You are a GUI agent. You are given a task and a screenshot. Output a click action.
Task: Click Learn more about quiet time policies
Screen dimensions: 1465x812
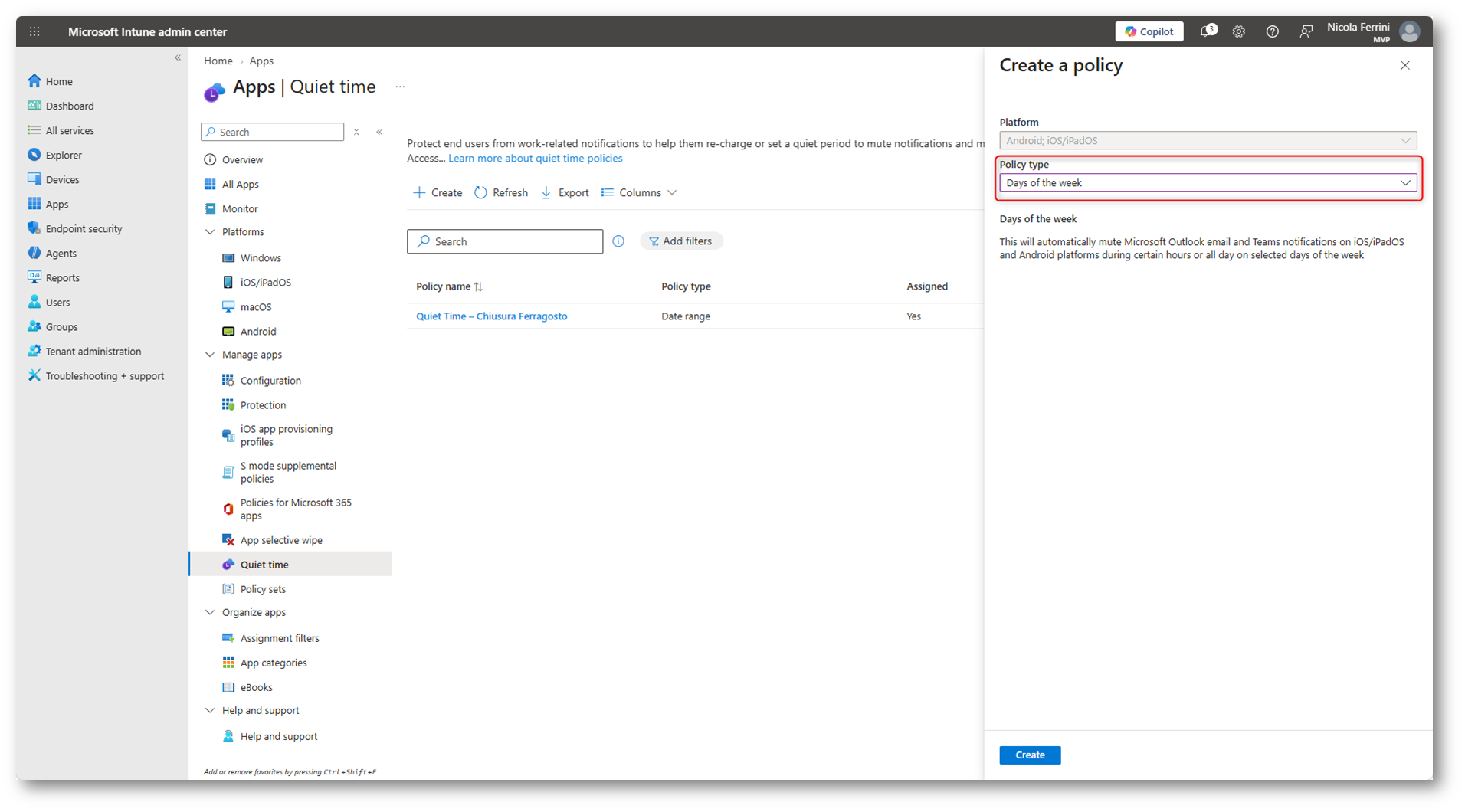coord(536,158)
